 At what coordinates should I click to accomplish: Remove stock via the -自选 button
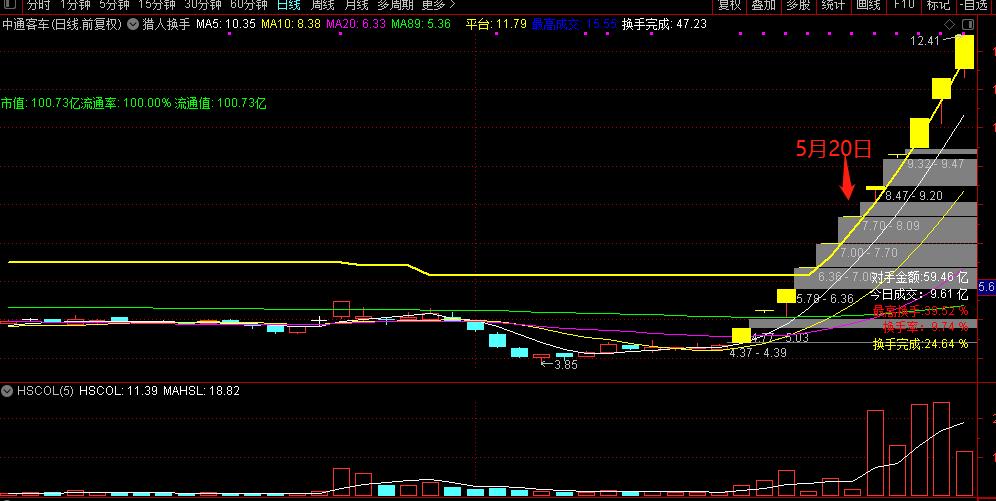[x=973, y=5]
